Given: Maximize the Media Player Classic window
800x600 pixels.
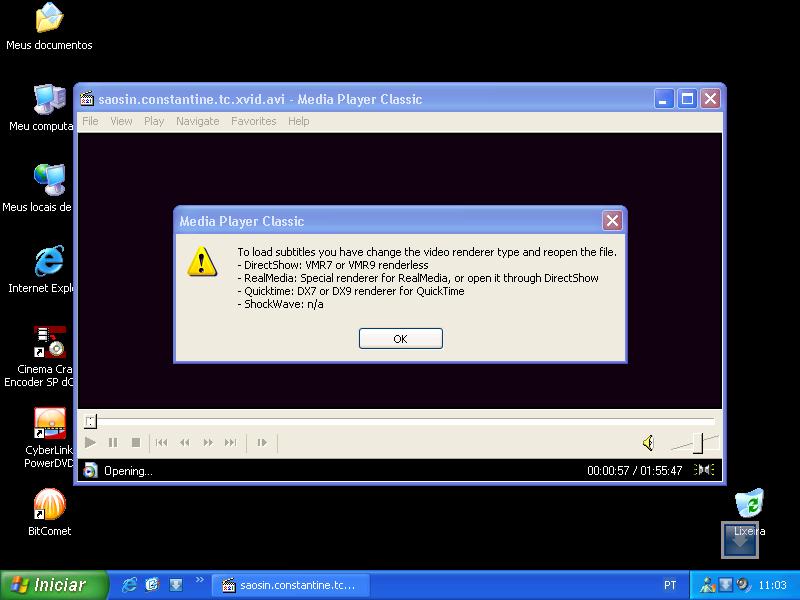Looking at the screenshot, I should [x=687, y=98].
